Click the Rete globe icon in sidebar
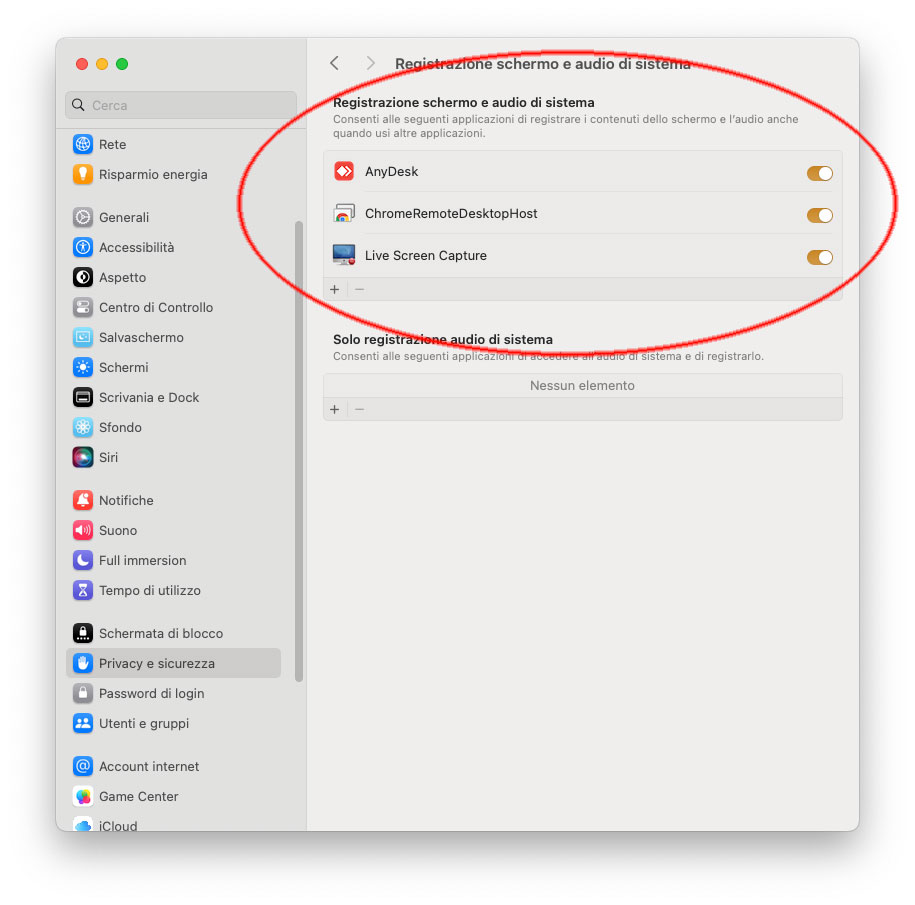This screenshot has height=905, width=915. coord(83,144)
